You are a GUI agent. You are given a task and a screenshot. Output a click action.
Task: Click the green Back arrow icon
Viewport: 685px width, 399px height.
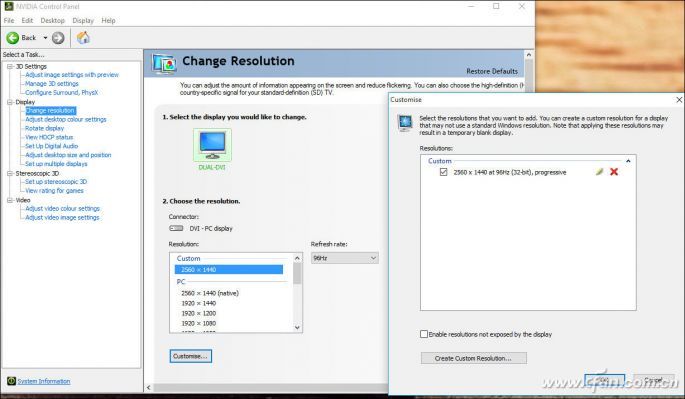tap(13, 38)
